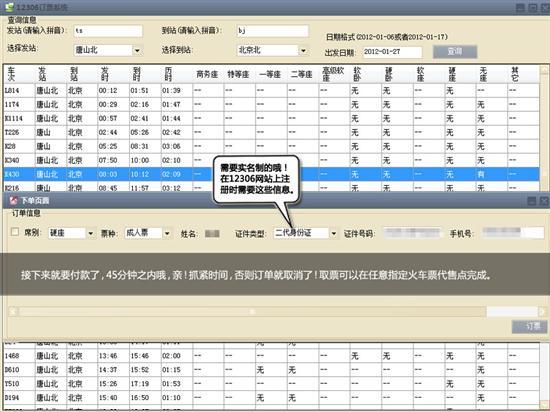Maximize the main 12306 window
This screenshot has height=412, width=550.
[532, 7]
